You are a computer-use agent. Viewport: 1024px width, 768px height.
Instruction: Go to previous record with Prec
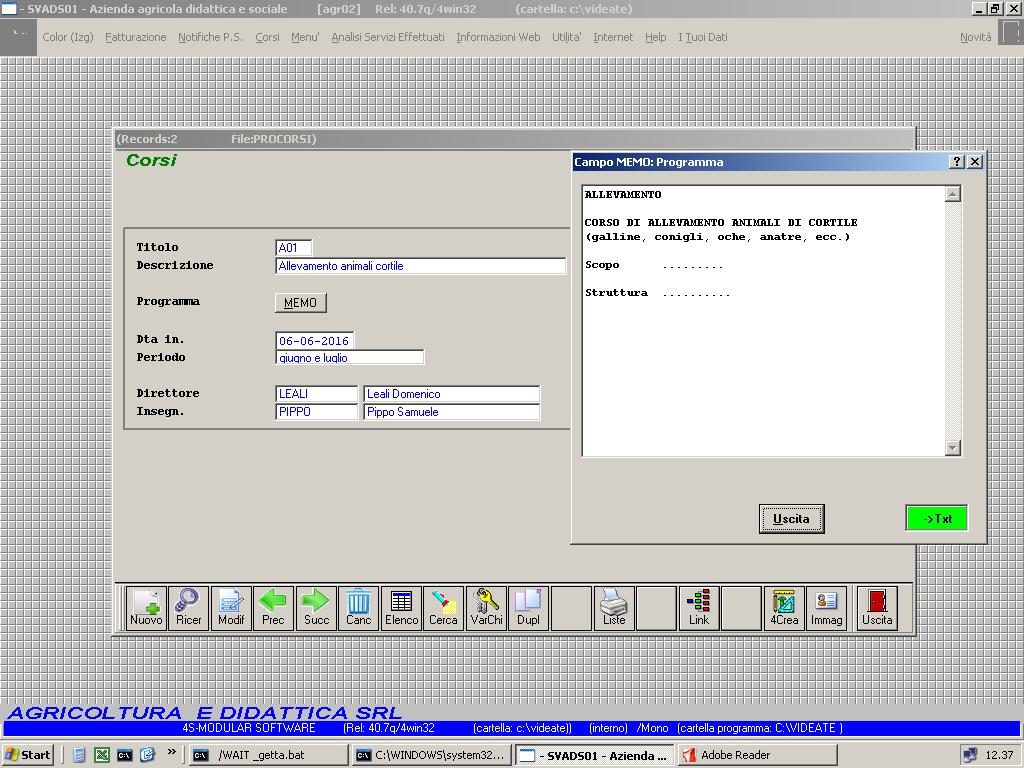(x=274, y=608)
